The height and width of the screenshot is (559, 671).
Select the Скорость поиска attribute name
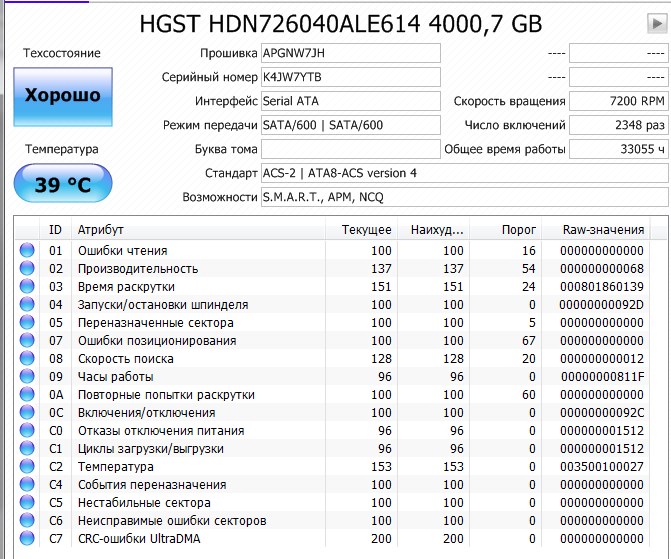pyautogui.click(x=126, y=359)
